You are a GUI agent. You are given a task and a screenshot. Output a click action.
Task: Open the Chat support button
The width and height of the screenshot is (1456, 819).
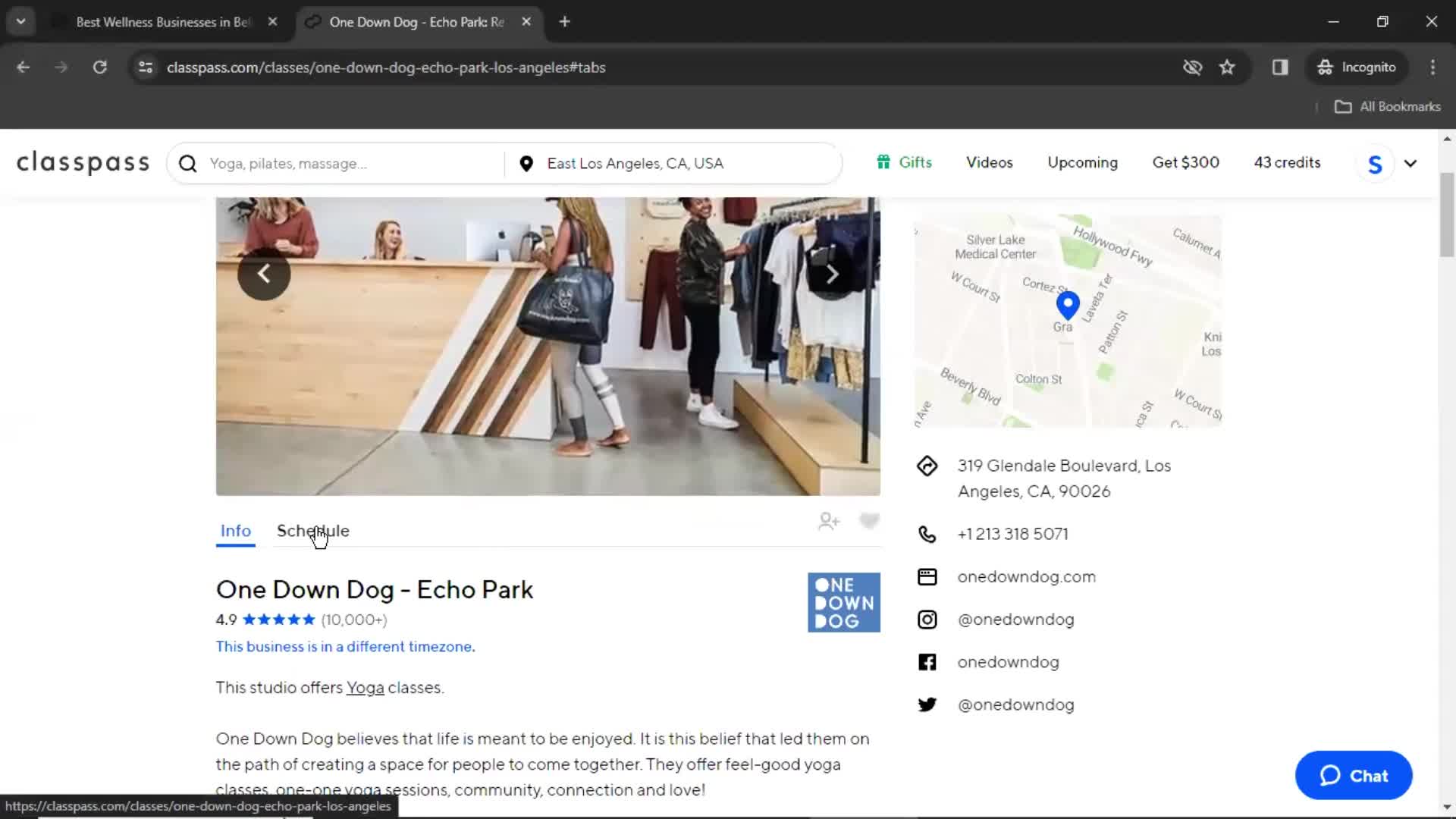(x=1353, y=776)
